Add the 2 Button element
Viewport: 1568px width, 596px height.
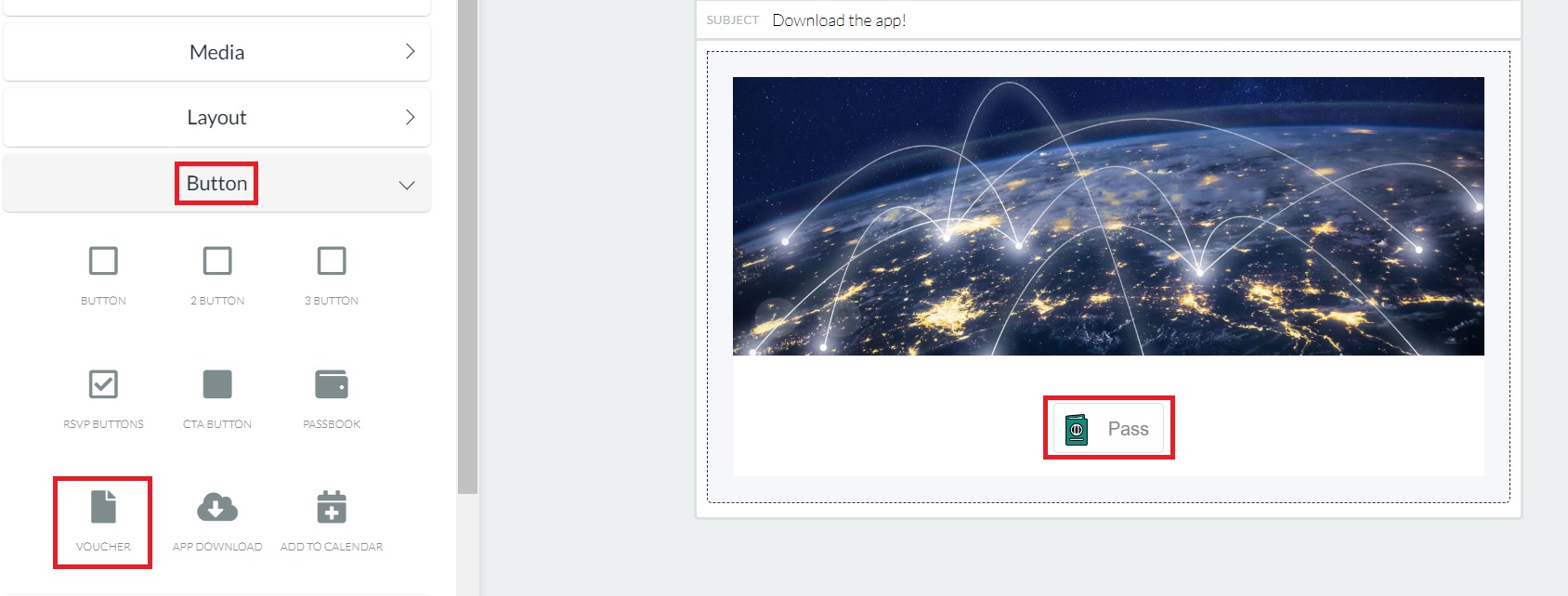217,261
